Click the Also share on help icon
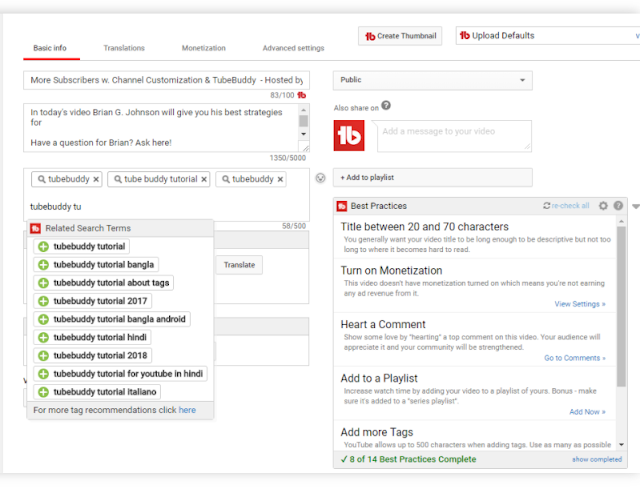Screen dimensions: 640x489 [x=386, y=106]
